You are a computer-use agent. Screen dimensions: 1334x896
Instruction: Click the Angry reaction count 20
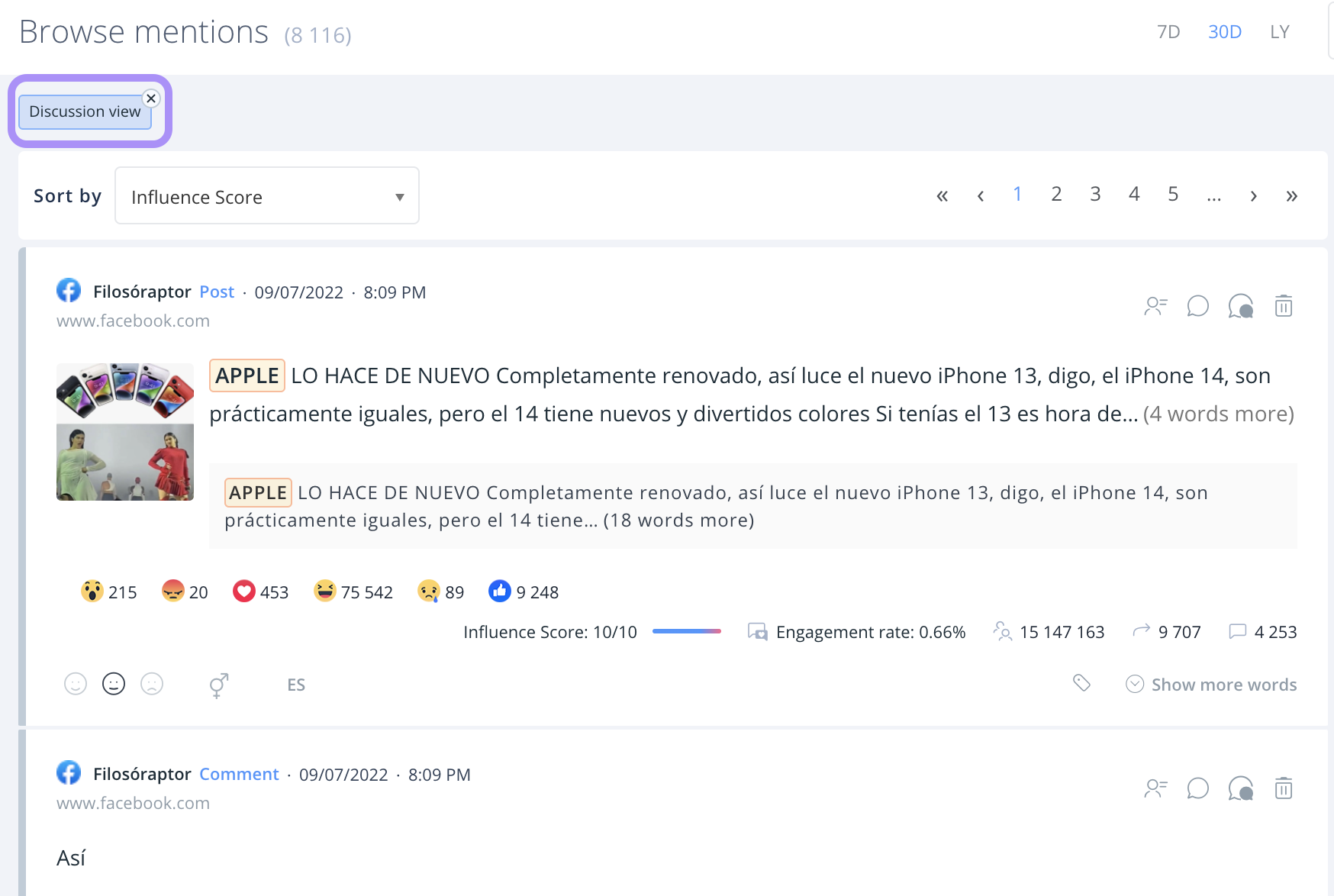point(185,591)
